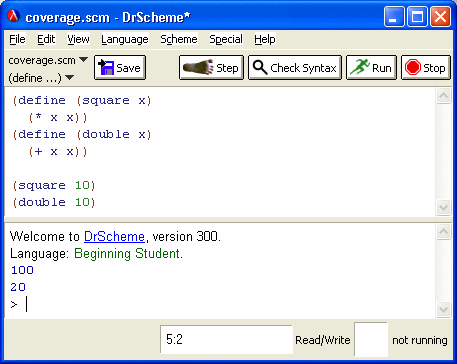Click the magnifying glass Check Syntax icon
The height and width of the screenshot is (364, 457).
click(260, 67)
